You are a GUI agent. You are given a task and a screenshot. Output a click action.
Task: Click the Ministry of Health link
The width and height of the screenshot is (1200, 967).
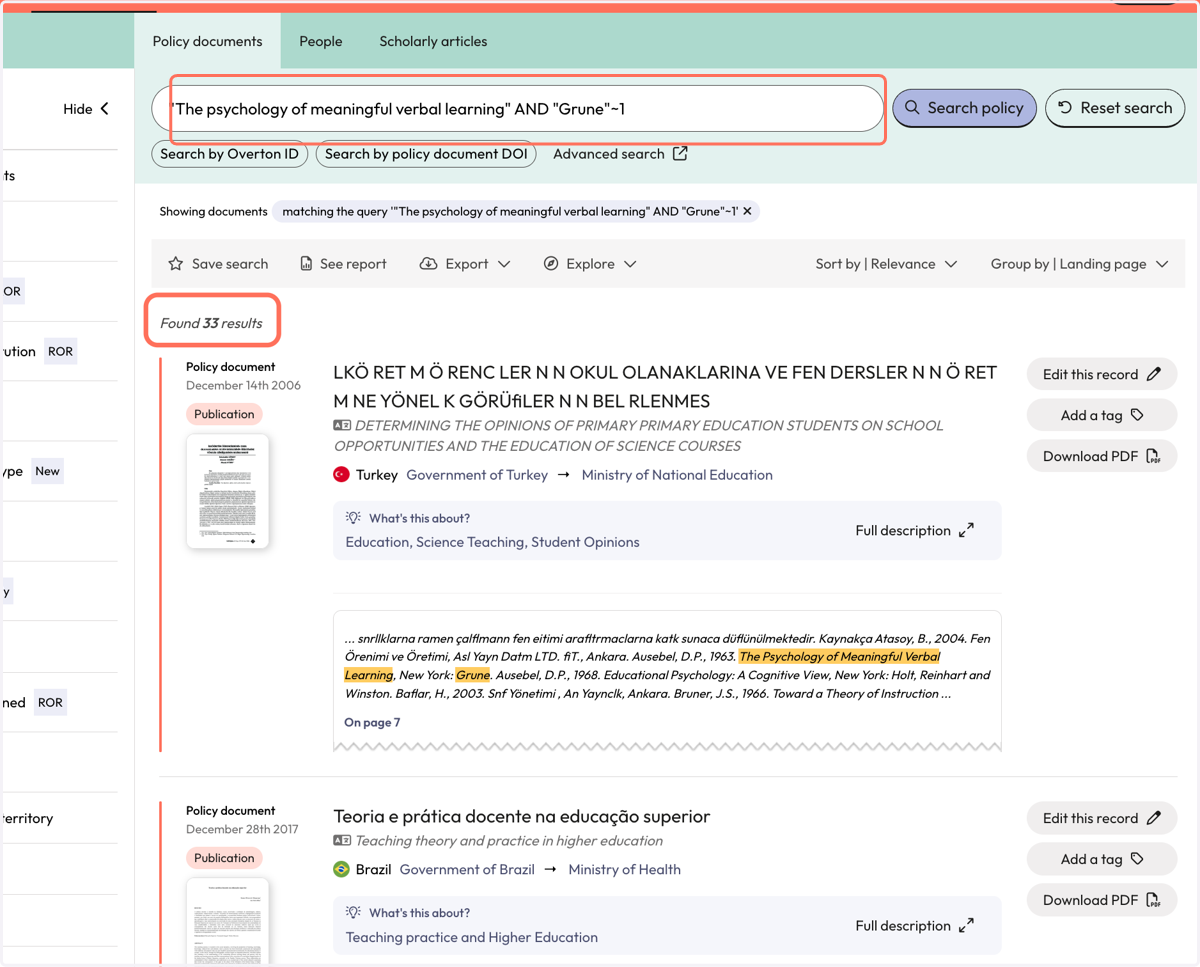(624, 870)
